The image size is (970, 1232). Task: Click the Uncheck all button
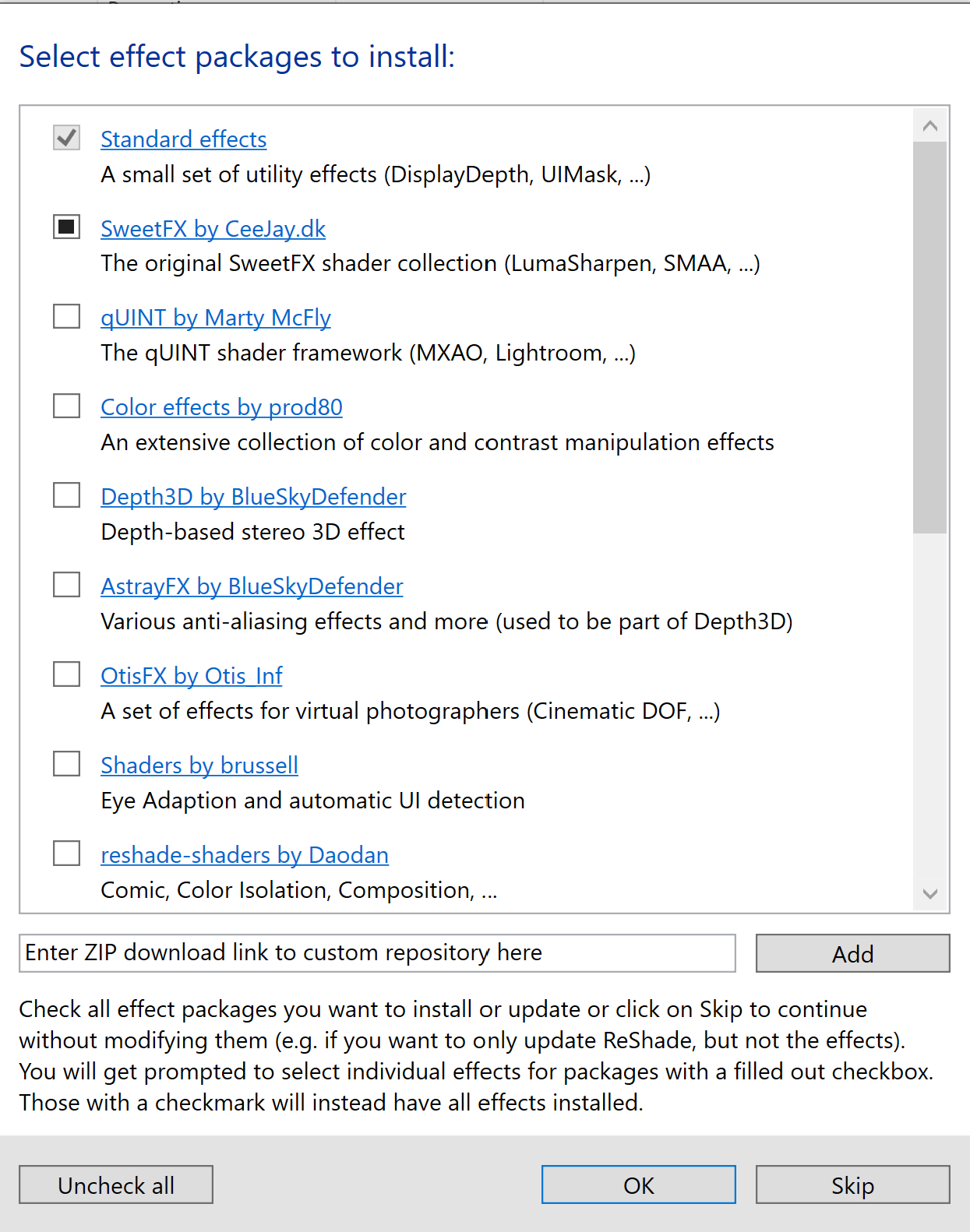116,1184
